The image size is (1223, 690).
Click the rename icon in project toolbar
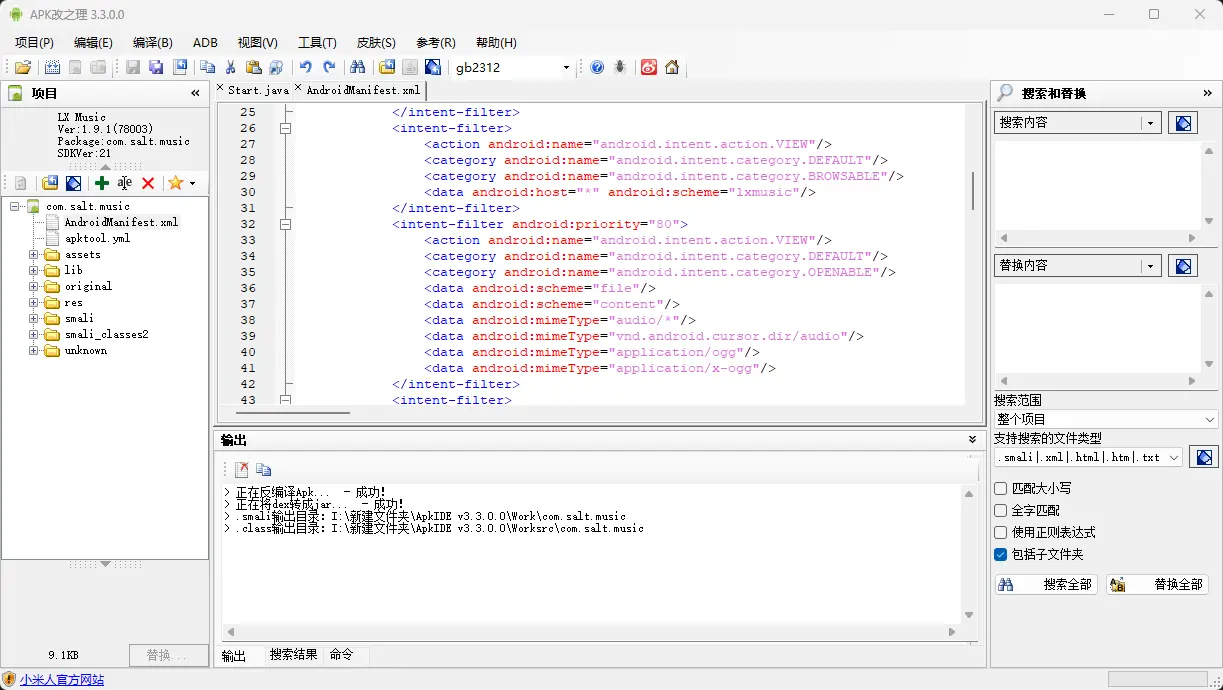click(125, 183)
